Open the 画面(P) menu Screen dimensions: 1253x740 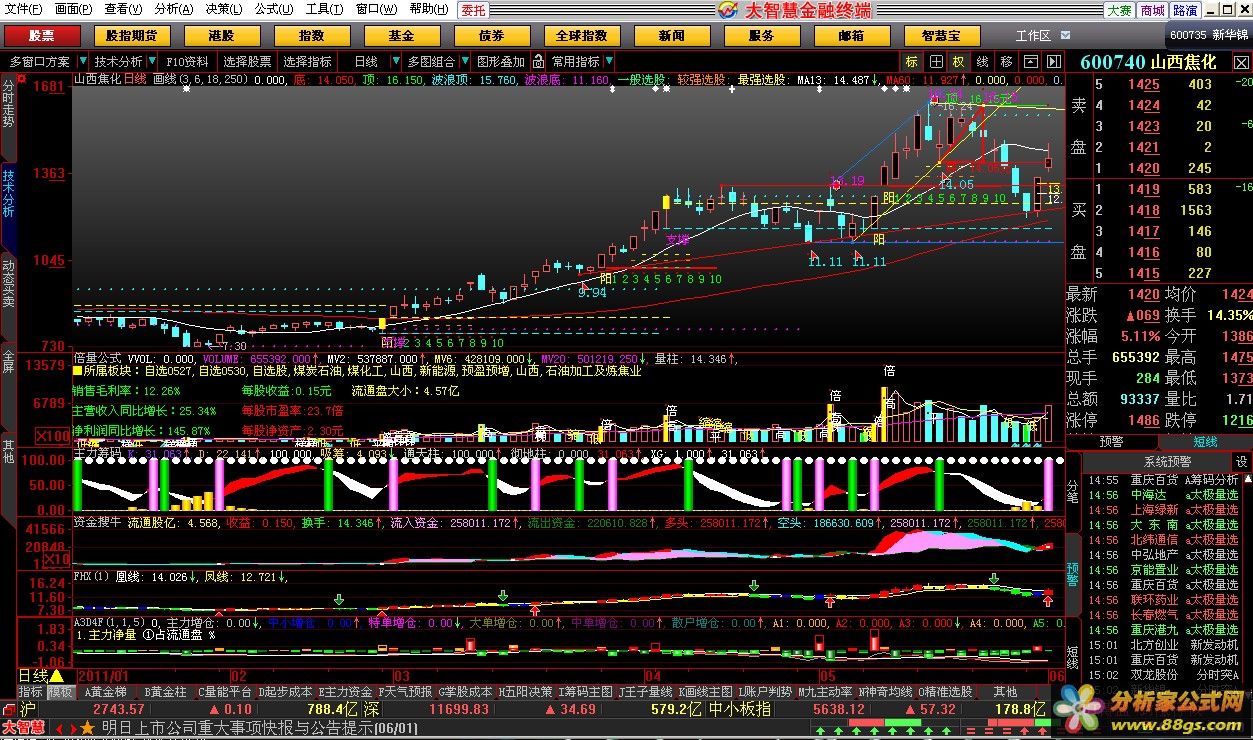tap(74, 9)
